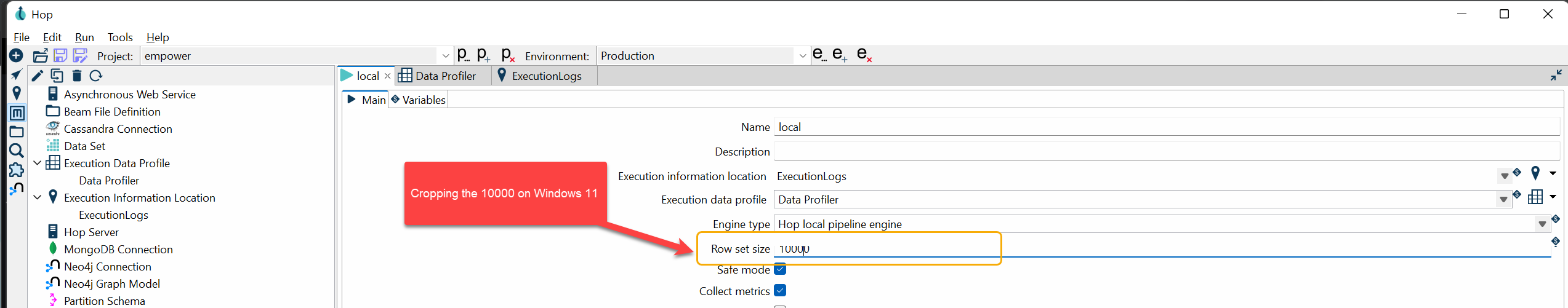Open the Execution Information perspective pin icon

(x=17, y=93)
